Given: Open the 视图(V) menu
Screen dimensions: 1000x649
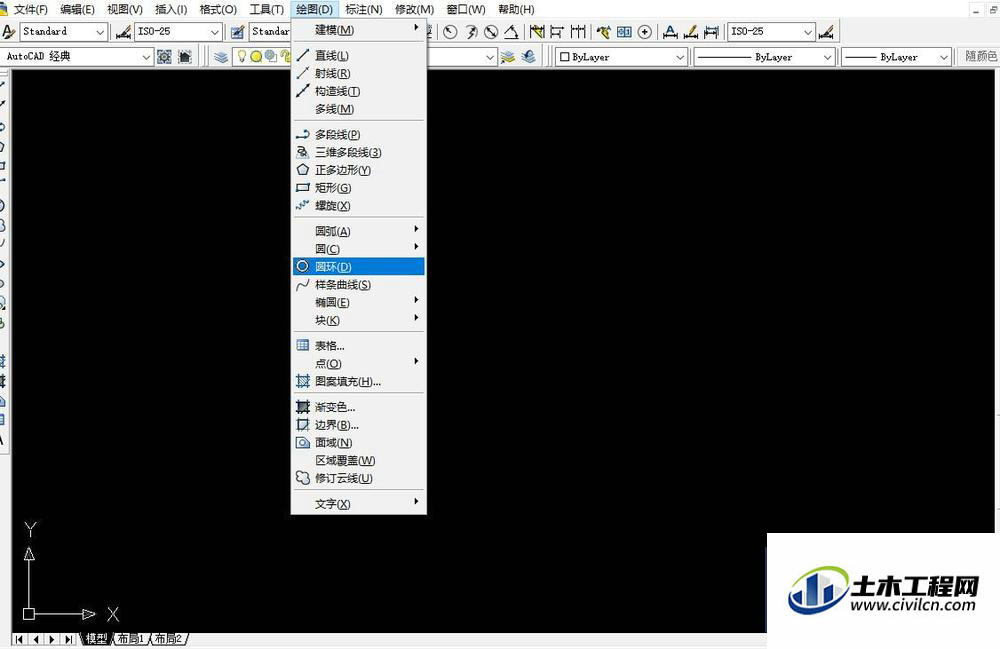Looking at the screenshot, I should pyautogui.click(x=125, y=10).
